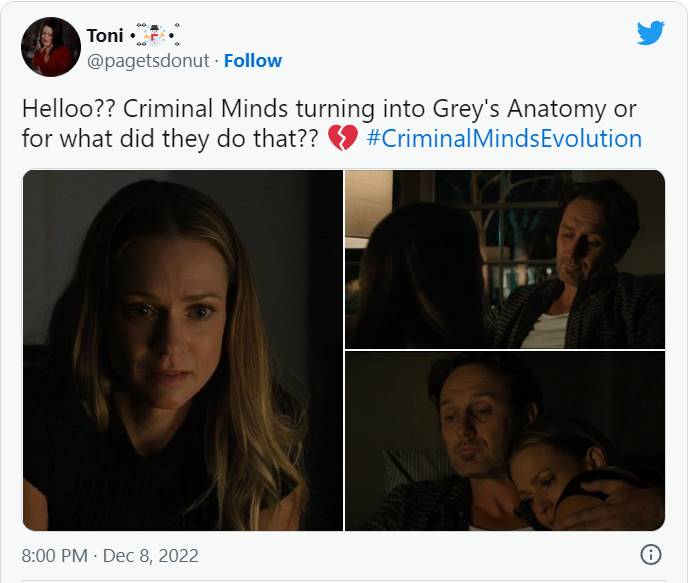688x583 pixels.
Task: Click the Twitter bird logo
Action: (x=650, y=32)
